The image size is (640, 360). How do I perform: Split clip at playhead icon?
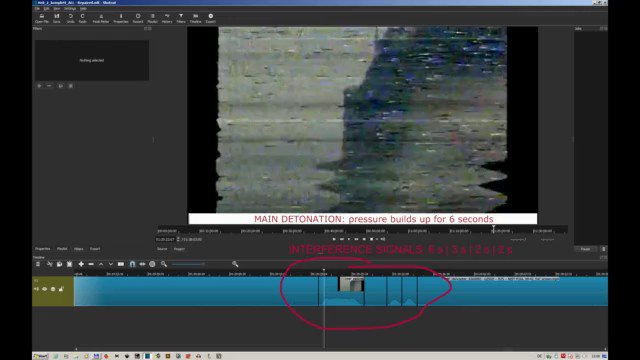coord(121,264)
